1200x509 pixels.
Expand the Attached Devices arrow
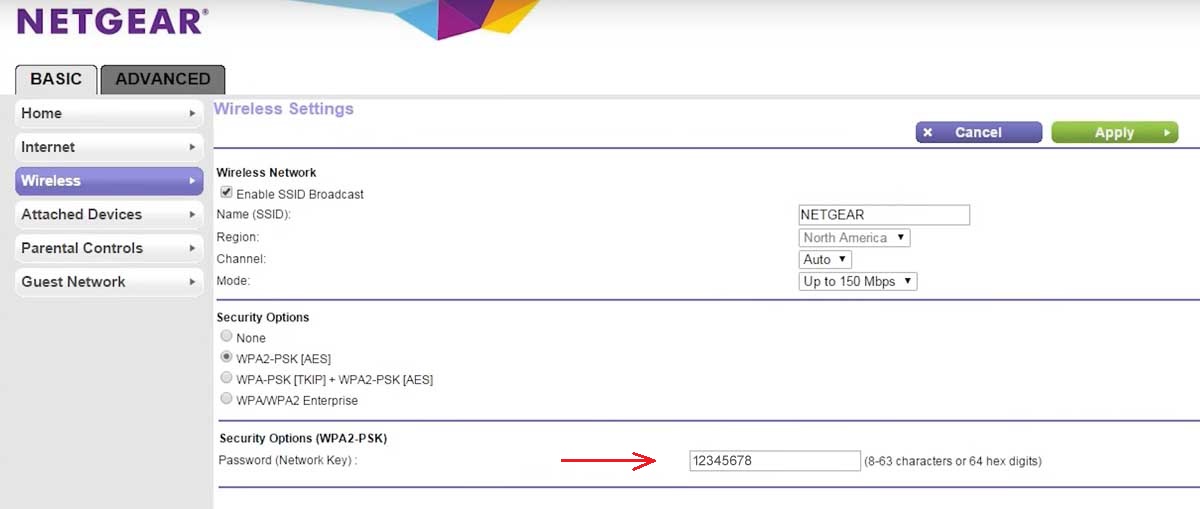pos(192,215)
